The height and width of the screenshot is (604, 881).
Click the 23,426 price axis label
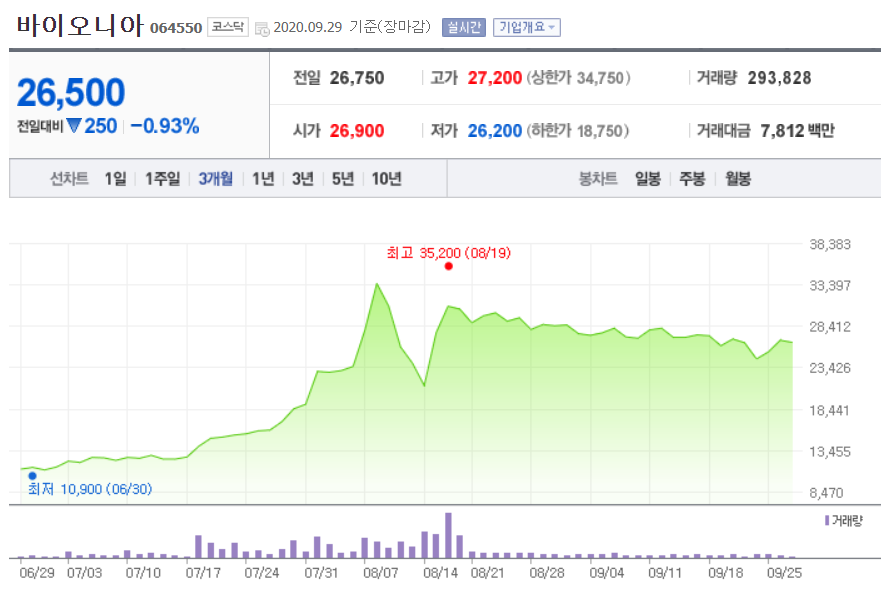(x=830, y=369)
